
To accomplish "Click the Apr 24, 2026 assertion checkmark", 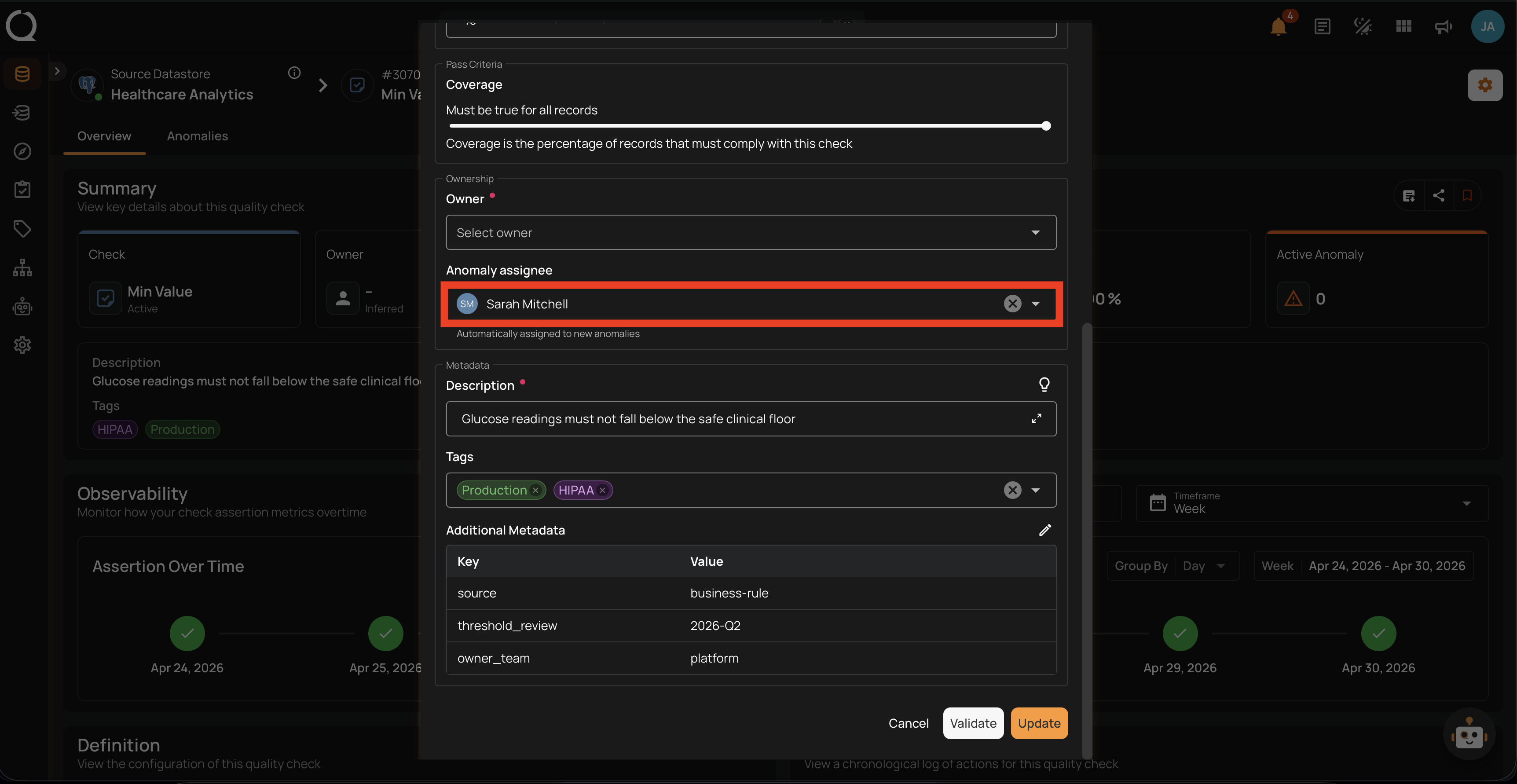I will click(187, 633).
